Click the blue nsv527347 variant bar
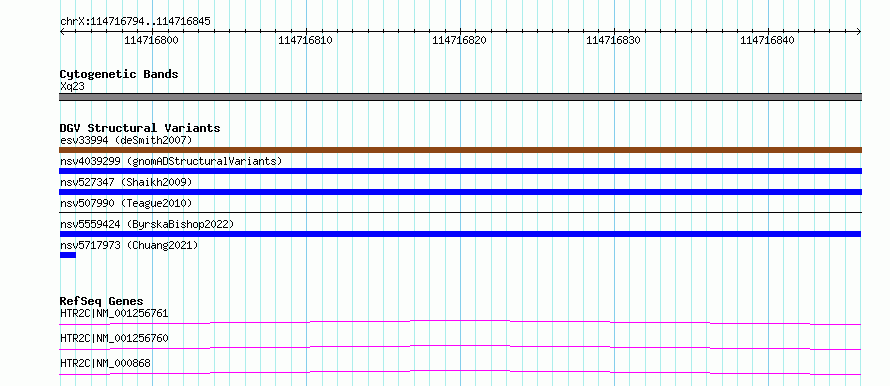This screenshot has height=386, width=890. click(460, 192)
